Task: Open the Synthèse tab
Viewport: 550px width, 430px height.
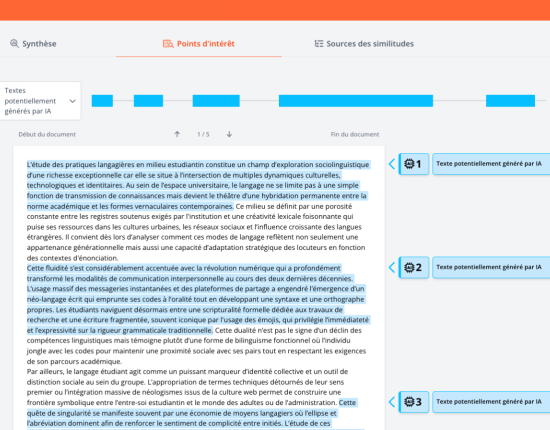Action: pos(33,43)
